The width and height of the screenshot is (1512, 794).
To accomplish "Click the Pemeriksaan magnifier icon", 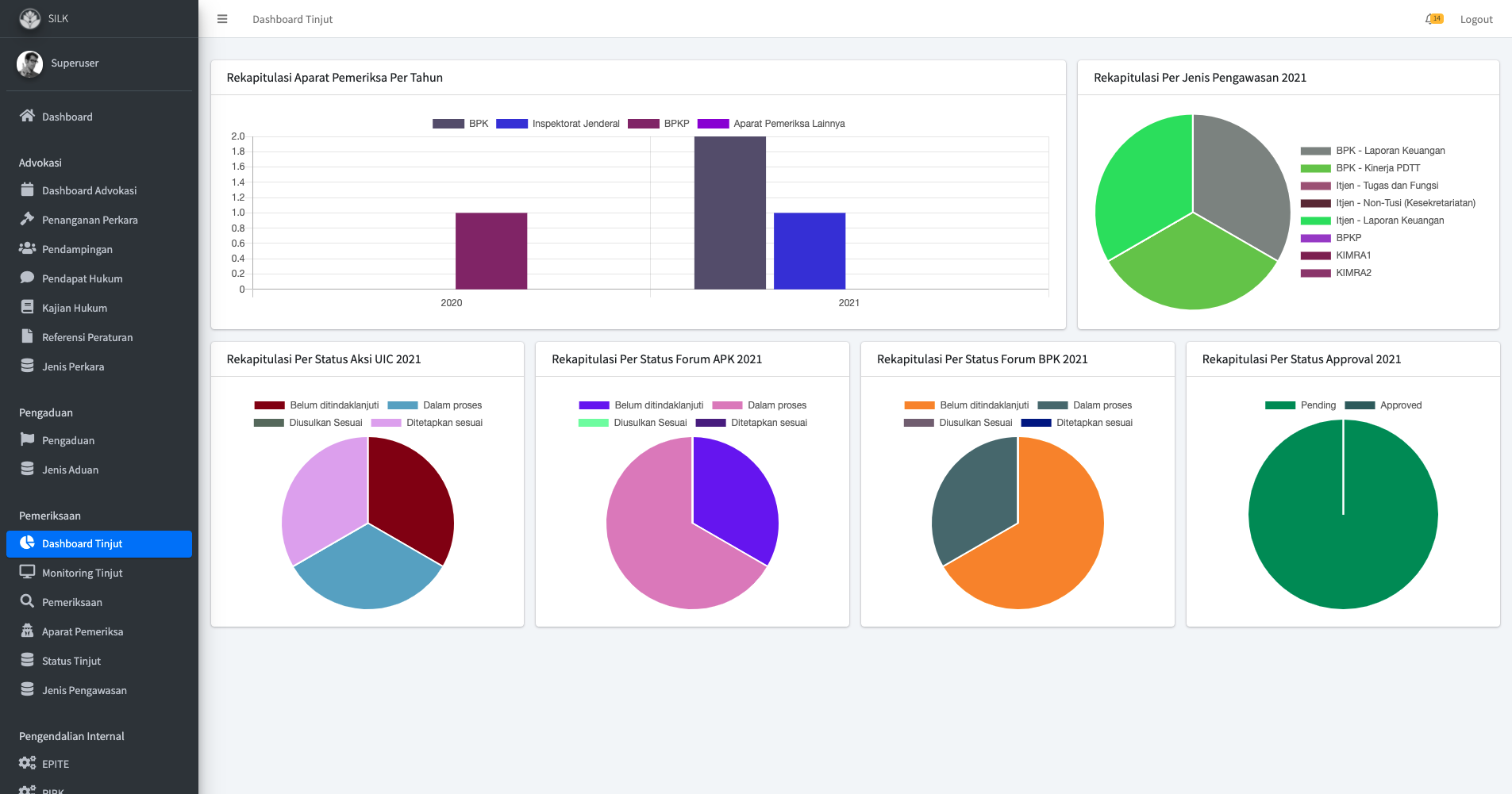I will (x=27, y=601).
